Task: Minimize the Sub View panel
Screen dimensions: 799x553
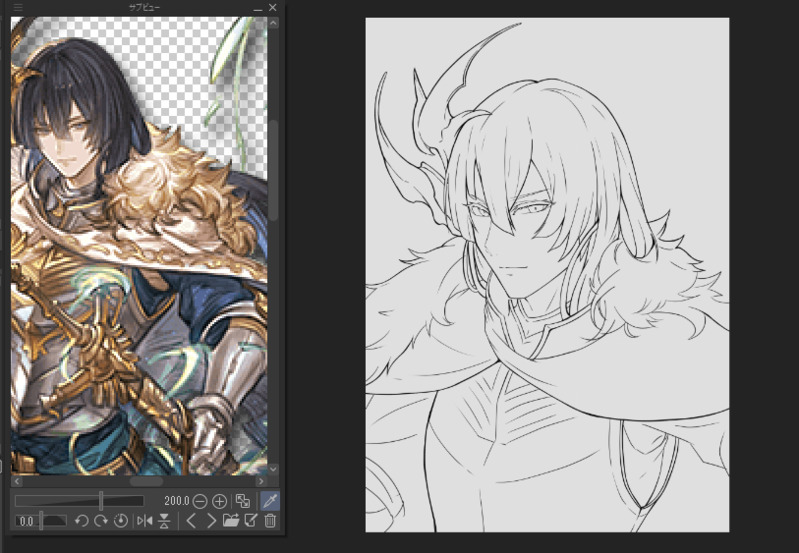Action: tap(258, 8)
